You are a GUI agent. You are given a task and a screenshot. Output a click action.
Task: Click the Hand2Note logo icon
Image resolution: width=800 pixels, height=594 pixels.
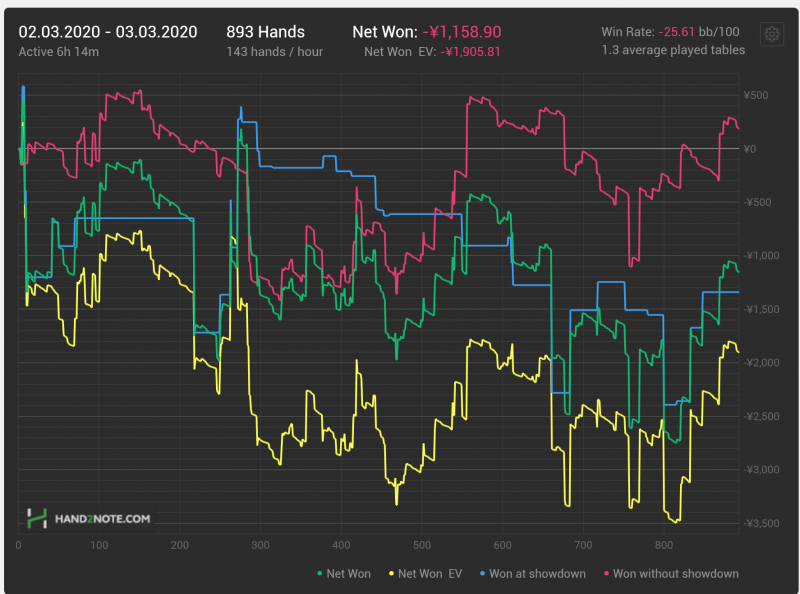pos(37,519)
